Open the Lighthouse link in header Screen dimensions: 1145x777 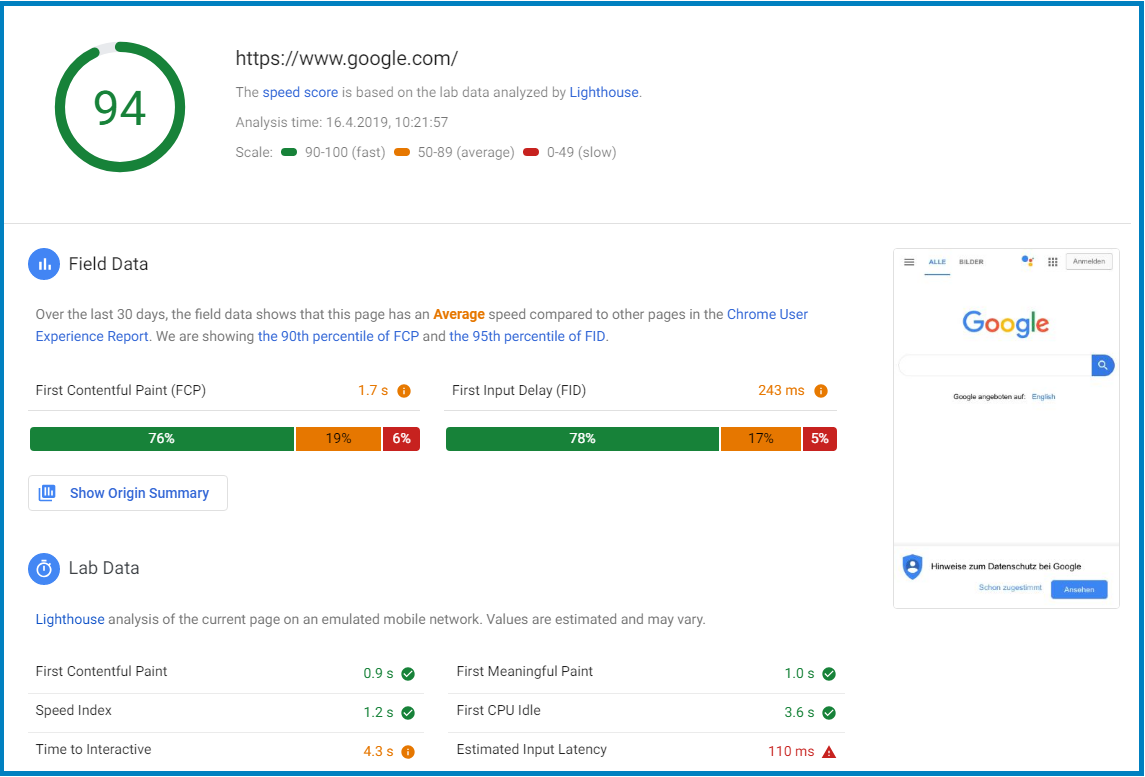(x=604, y=93)
